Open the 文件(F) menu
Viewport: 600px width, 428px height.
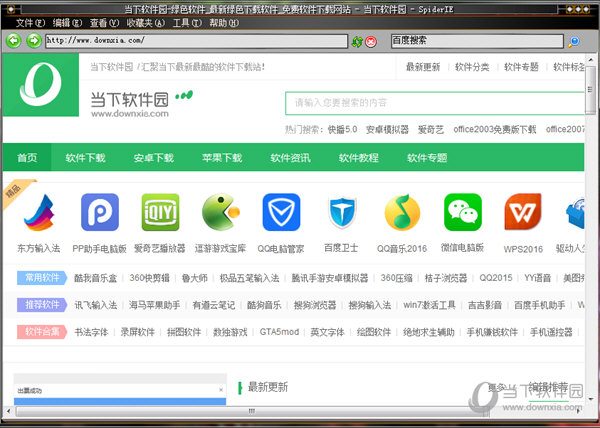(30, 23)
